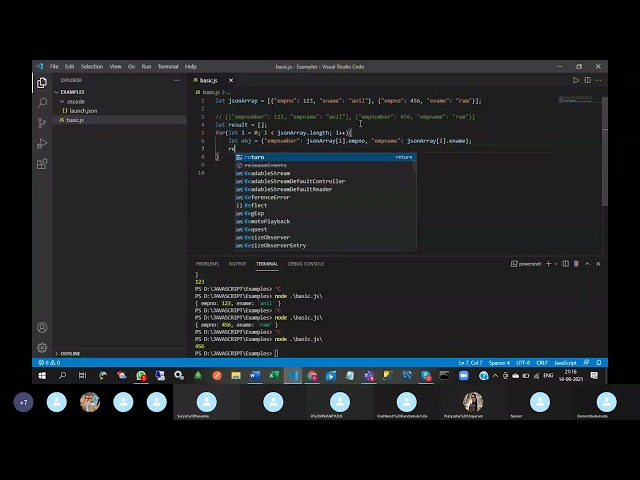Open the View menu
640x480 pixels.
pos(116,67)
